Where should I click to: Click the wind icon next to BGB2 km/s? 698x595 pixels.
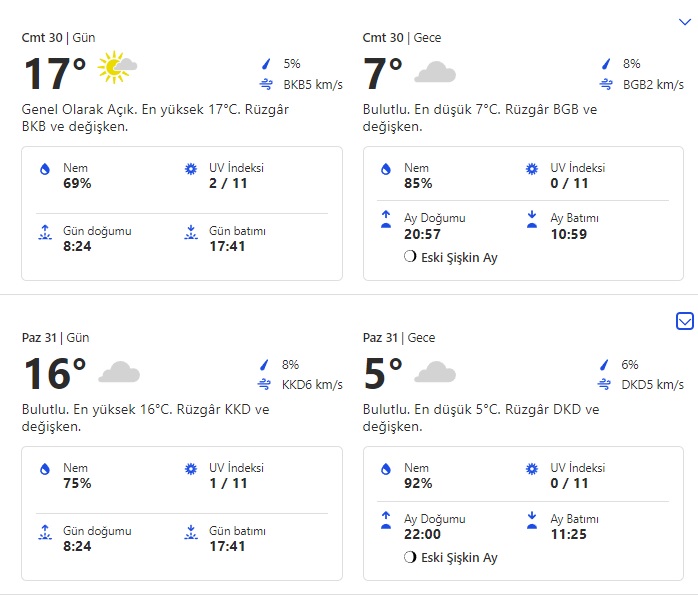pyautogui.click(x=606, y=85)
